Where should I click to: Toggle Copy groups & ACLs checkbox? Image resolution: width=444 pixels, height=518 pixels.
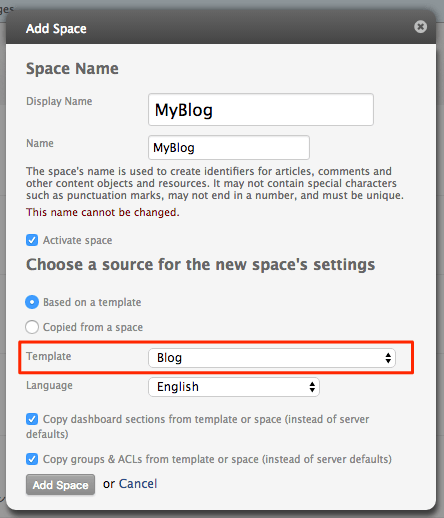click(x=32, y=459)
